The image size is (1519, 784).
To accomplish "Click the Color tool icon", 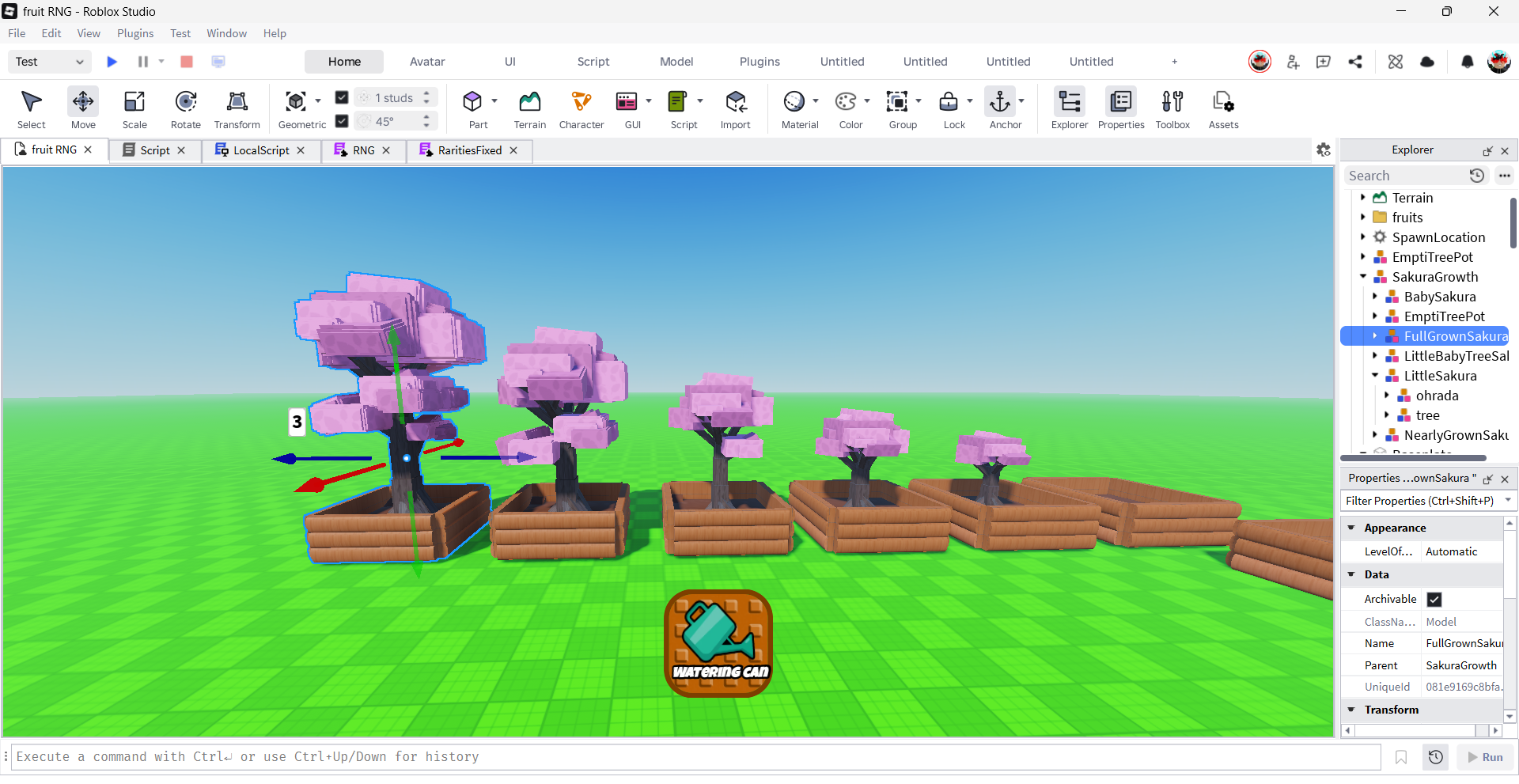I will pos(846,102).
